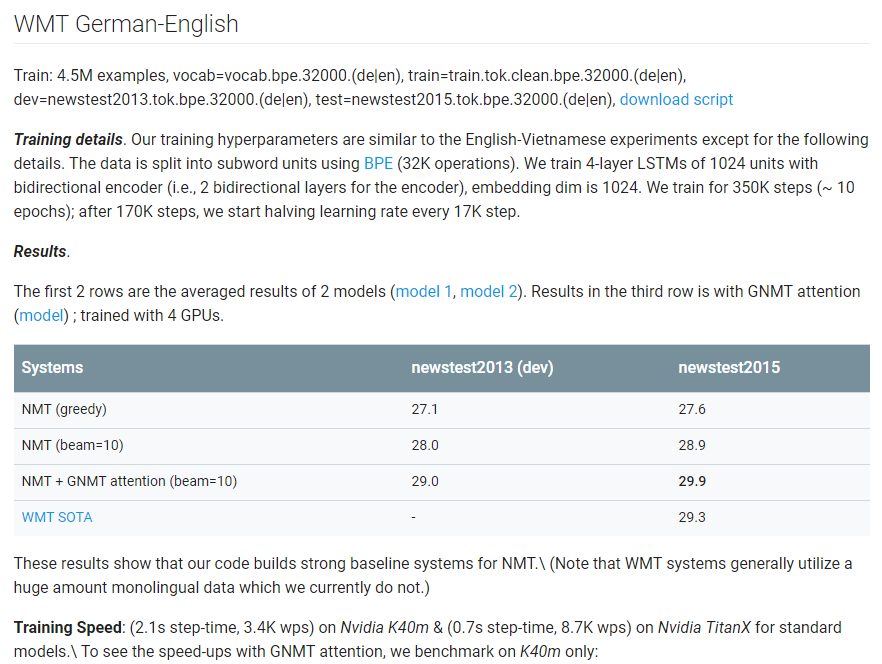Click the 27.1 dev score cell

pyautogui.click(x=424, y=409)
